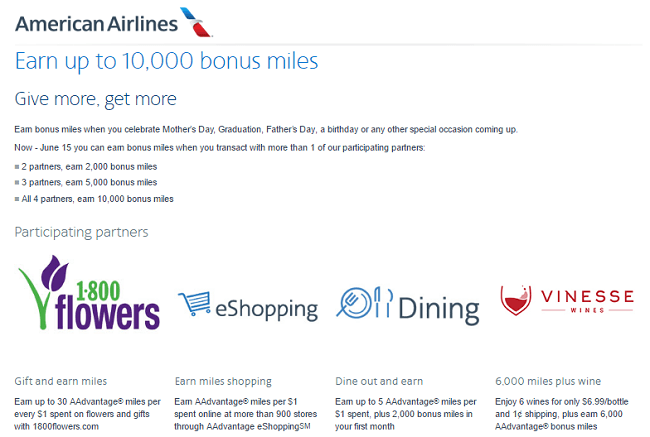Click the Dining knife and fork symbol
This screenshot has width=650, height=437.
pyautogui.click(x=383, y=302)
